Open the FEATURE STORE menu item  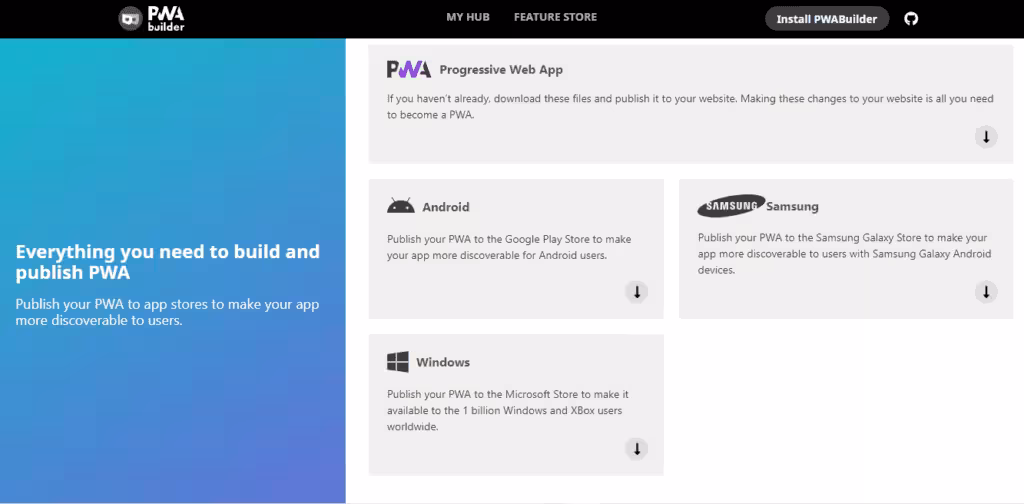tap(555, 17)
